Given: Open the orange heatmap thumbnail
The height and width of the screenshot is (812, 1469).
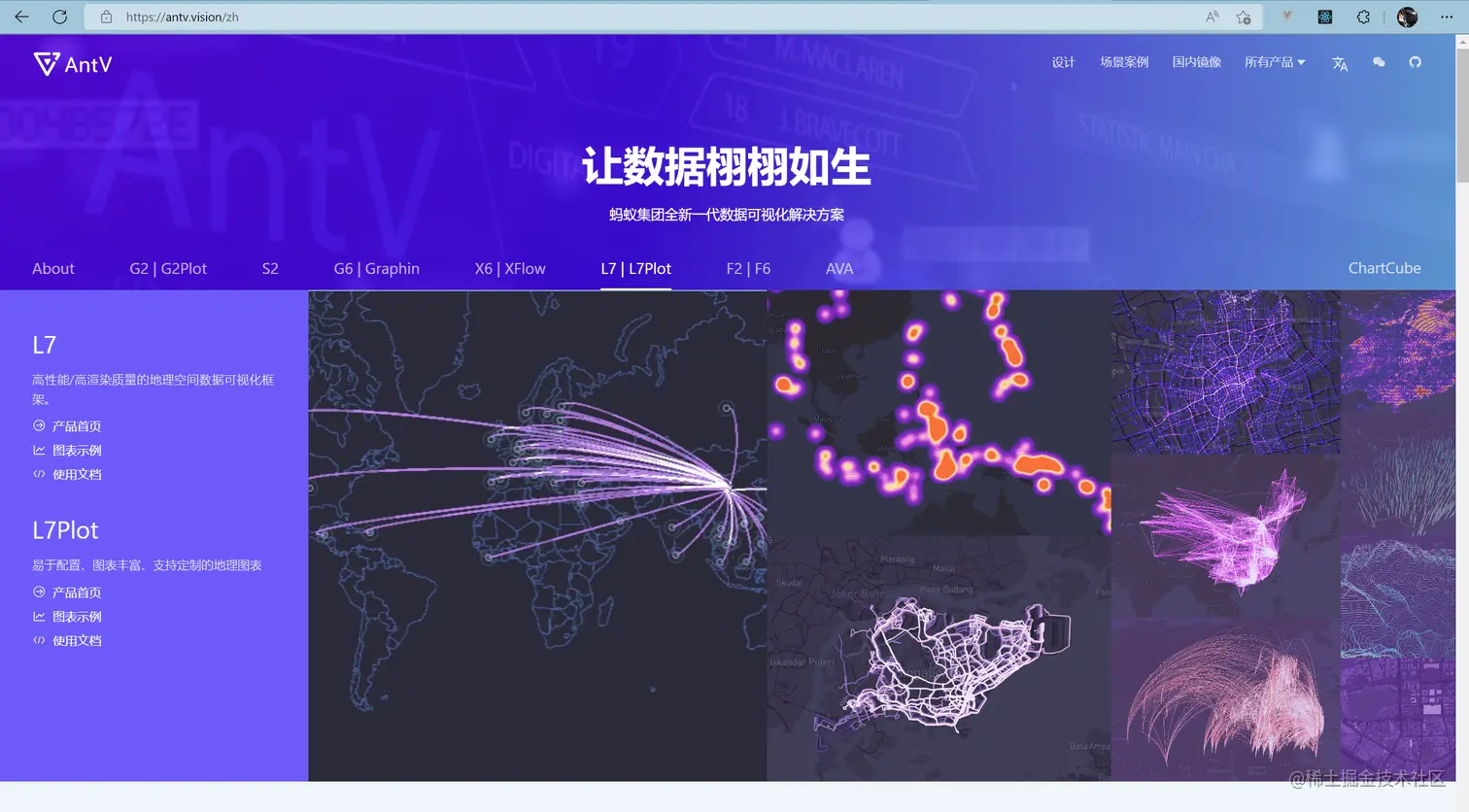Looking at the screenshot, I should (939, 413).
